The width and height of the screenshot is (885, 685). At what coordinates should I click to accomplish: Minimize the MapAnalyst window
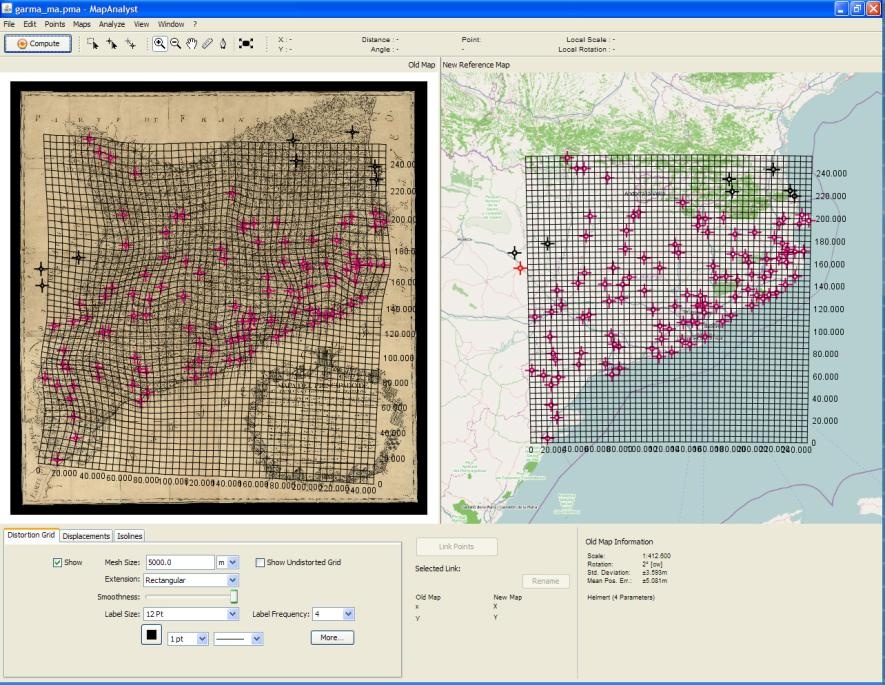[x=841, y=8]
